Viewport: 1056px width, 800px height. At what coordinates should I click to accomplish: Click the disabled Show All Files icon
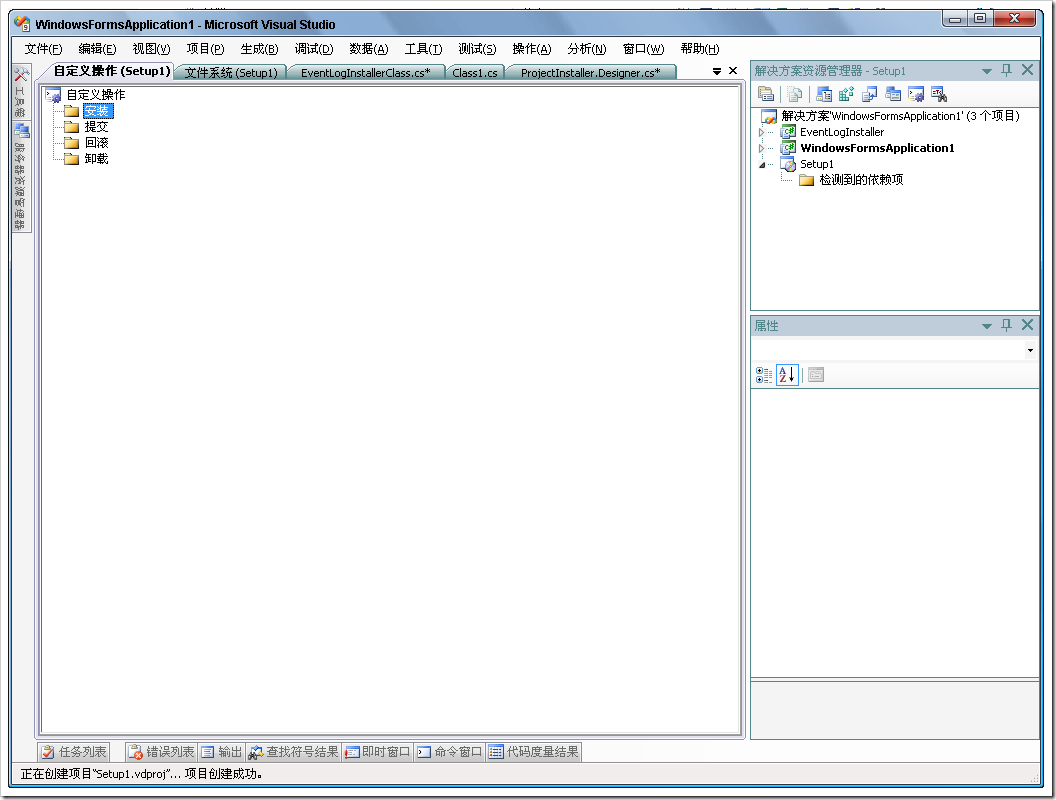pyautogui.click(x=795, y=94)
